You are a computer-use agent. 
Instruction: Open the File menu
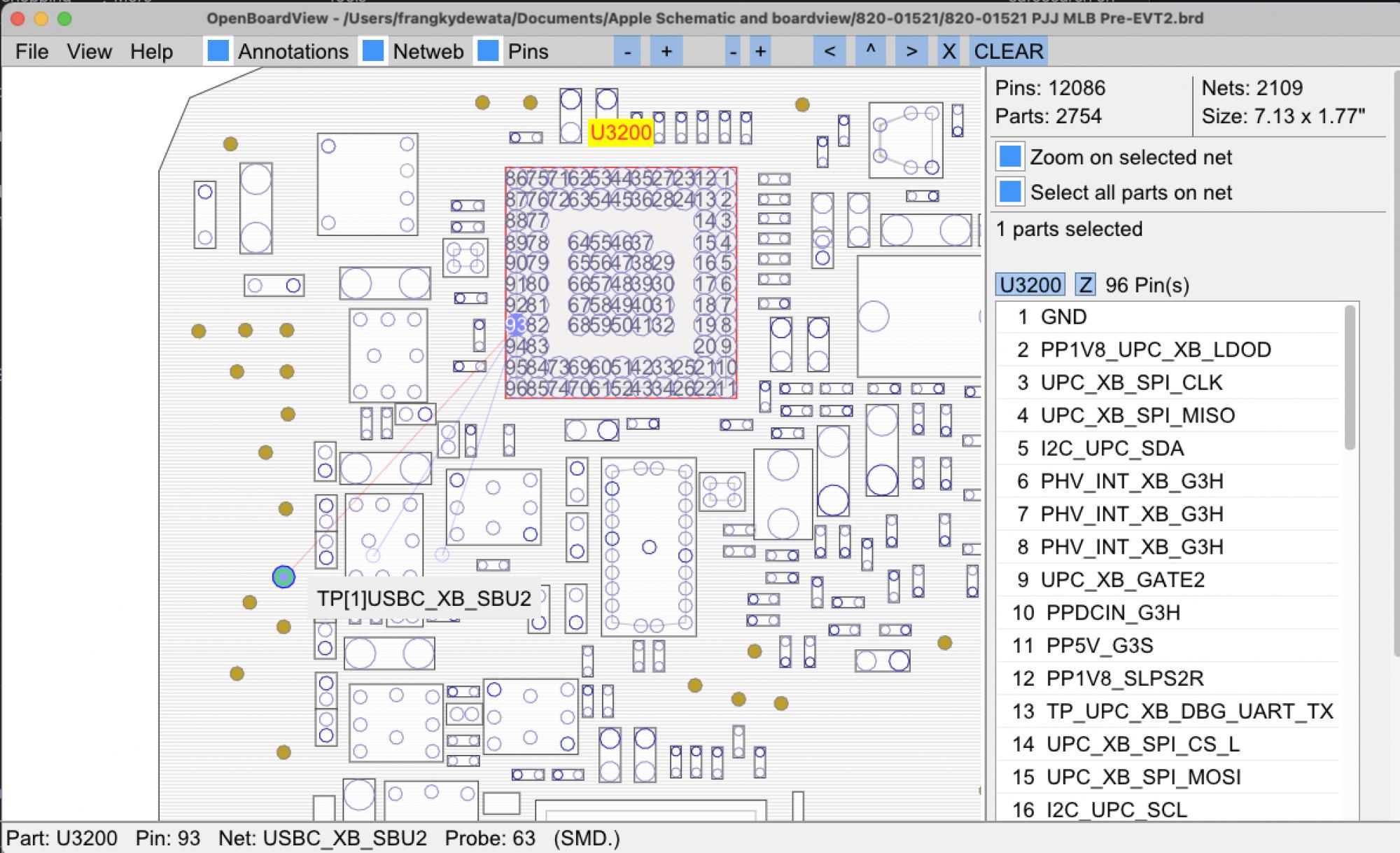pos(31,51)
